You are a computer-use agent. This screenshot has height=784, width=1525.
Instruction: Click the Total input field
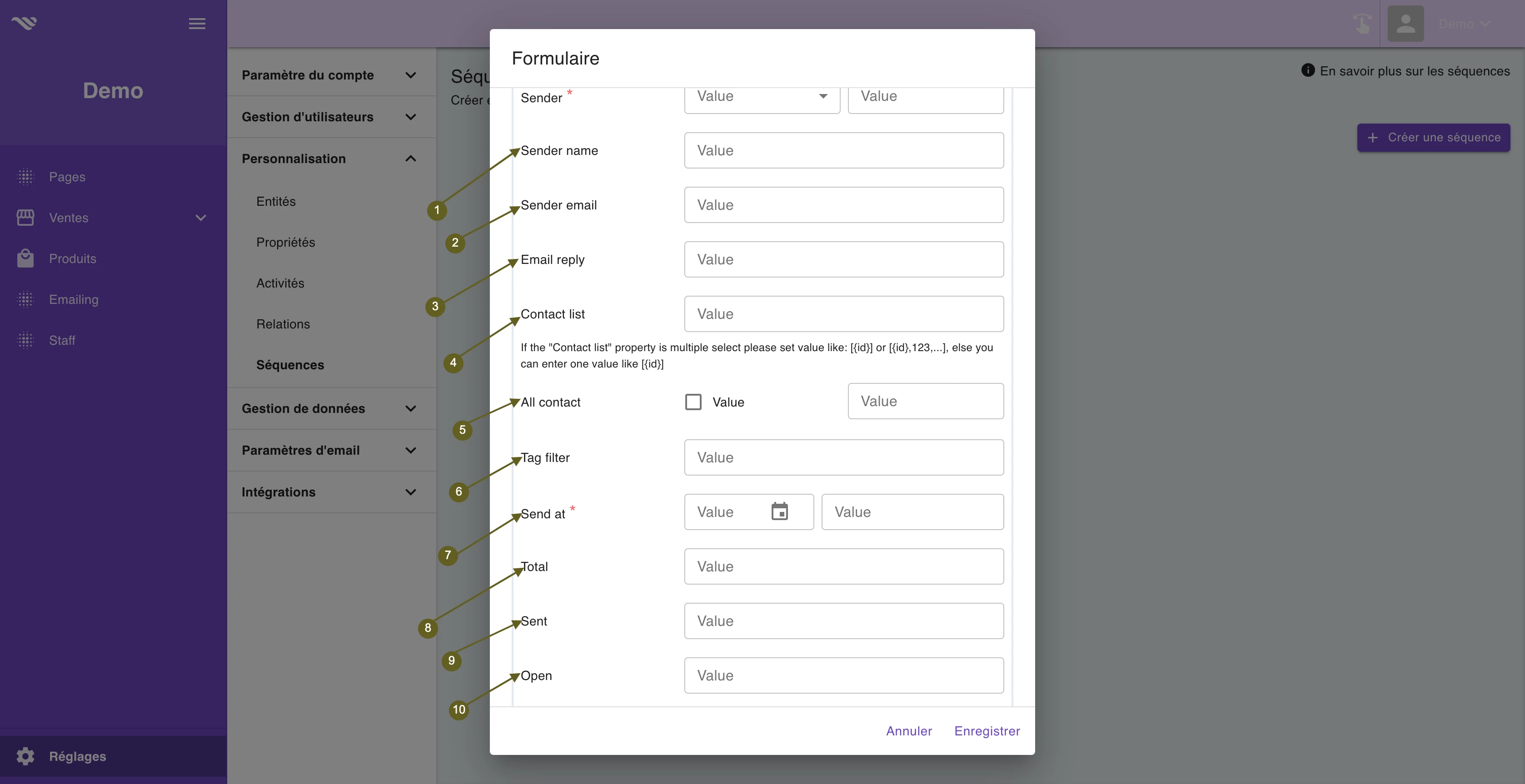(843, 566)
